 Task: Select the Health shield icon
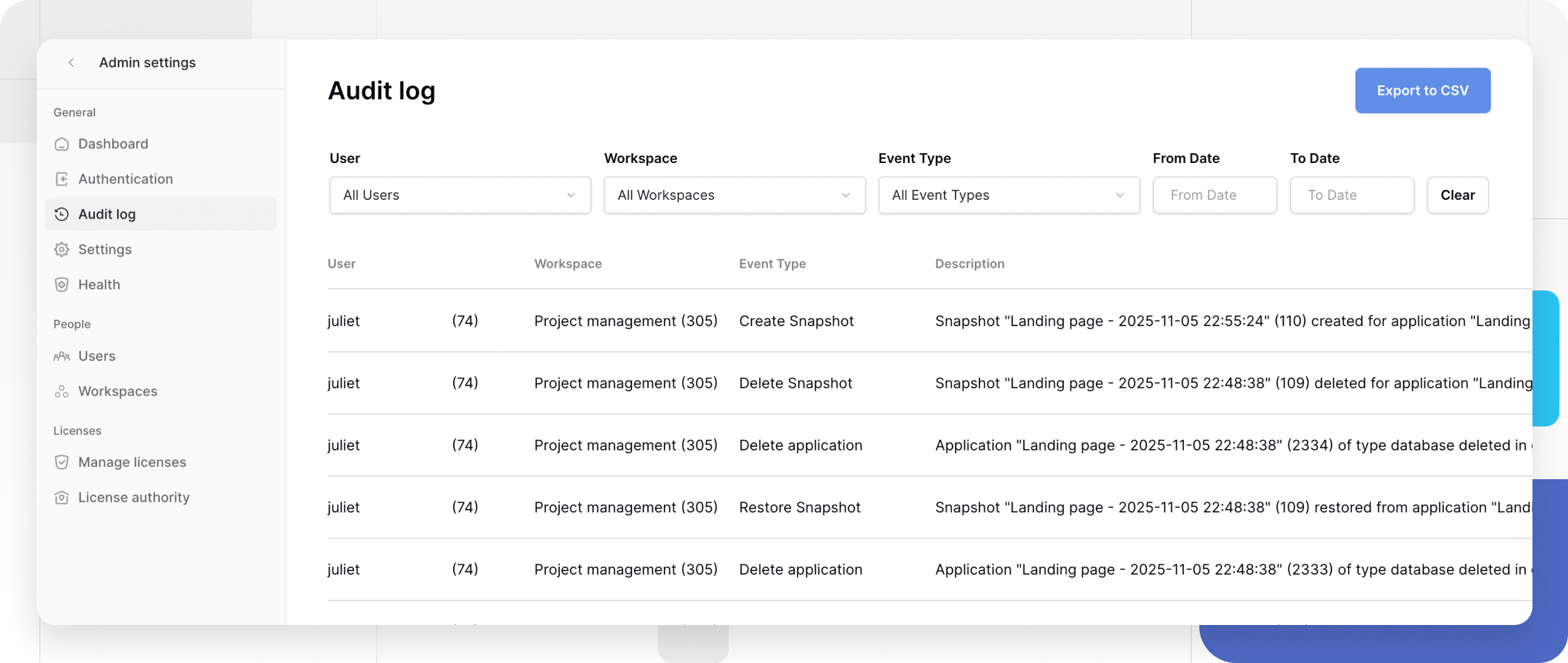(x=62, y=284)
